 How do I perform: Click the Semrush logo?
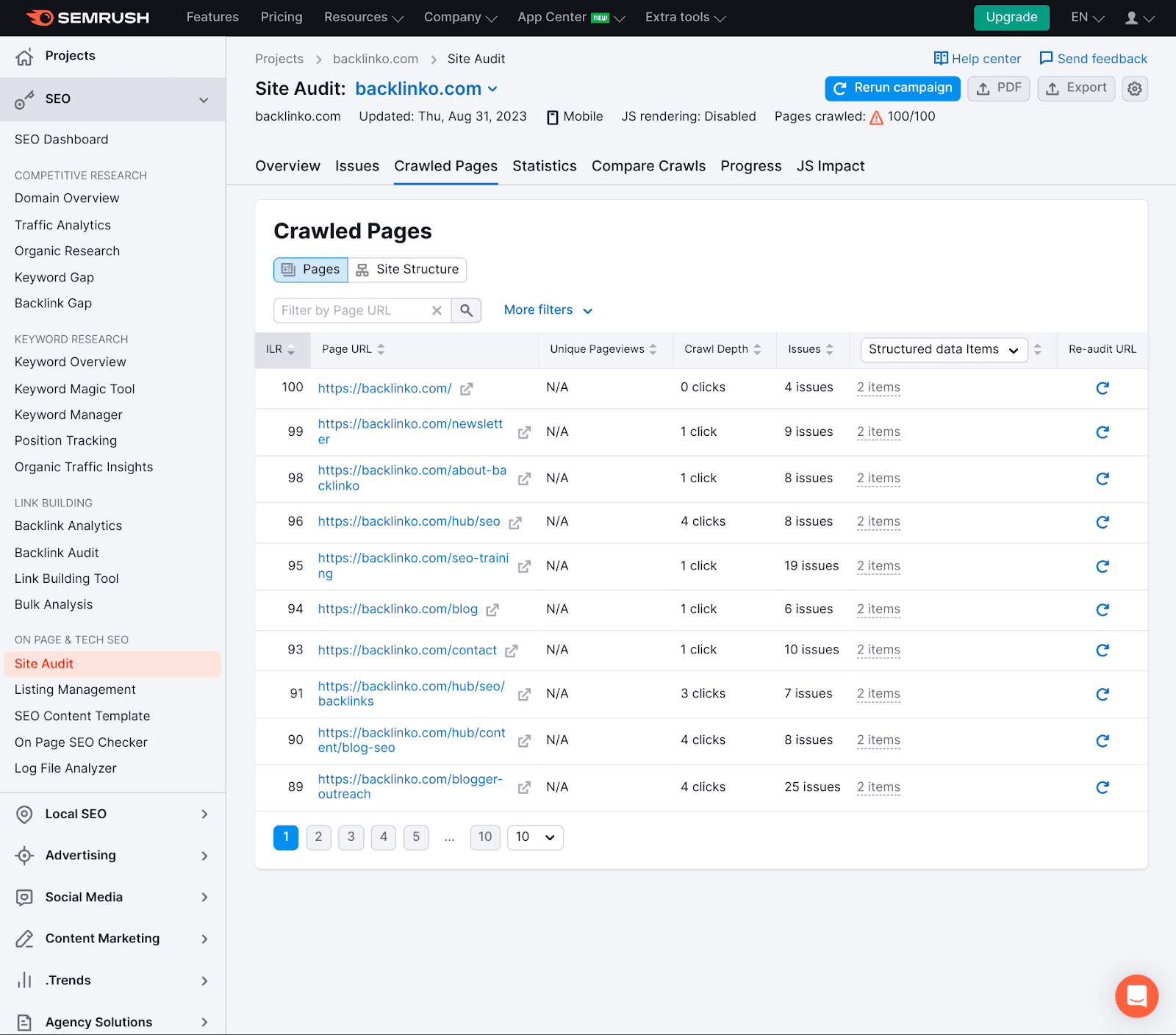(x=87, y=18)
